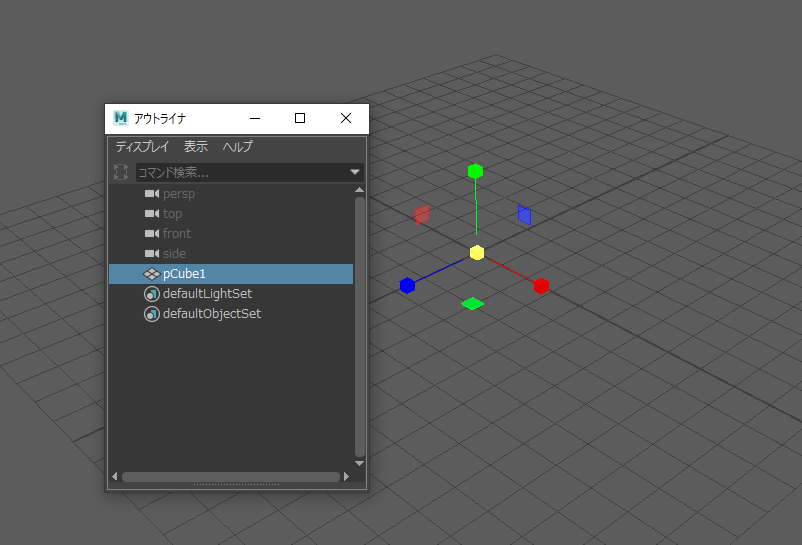Click the set icon beside defaultObjectSet

[151, 314]
